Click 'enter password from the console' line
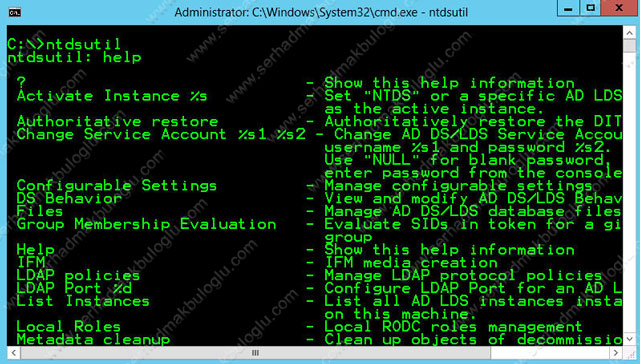Screen dimensions: 640x364 [x=473, y=173]
